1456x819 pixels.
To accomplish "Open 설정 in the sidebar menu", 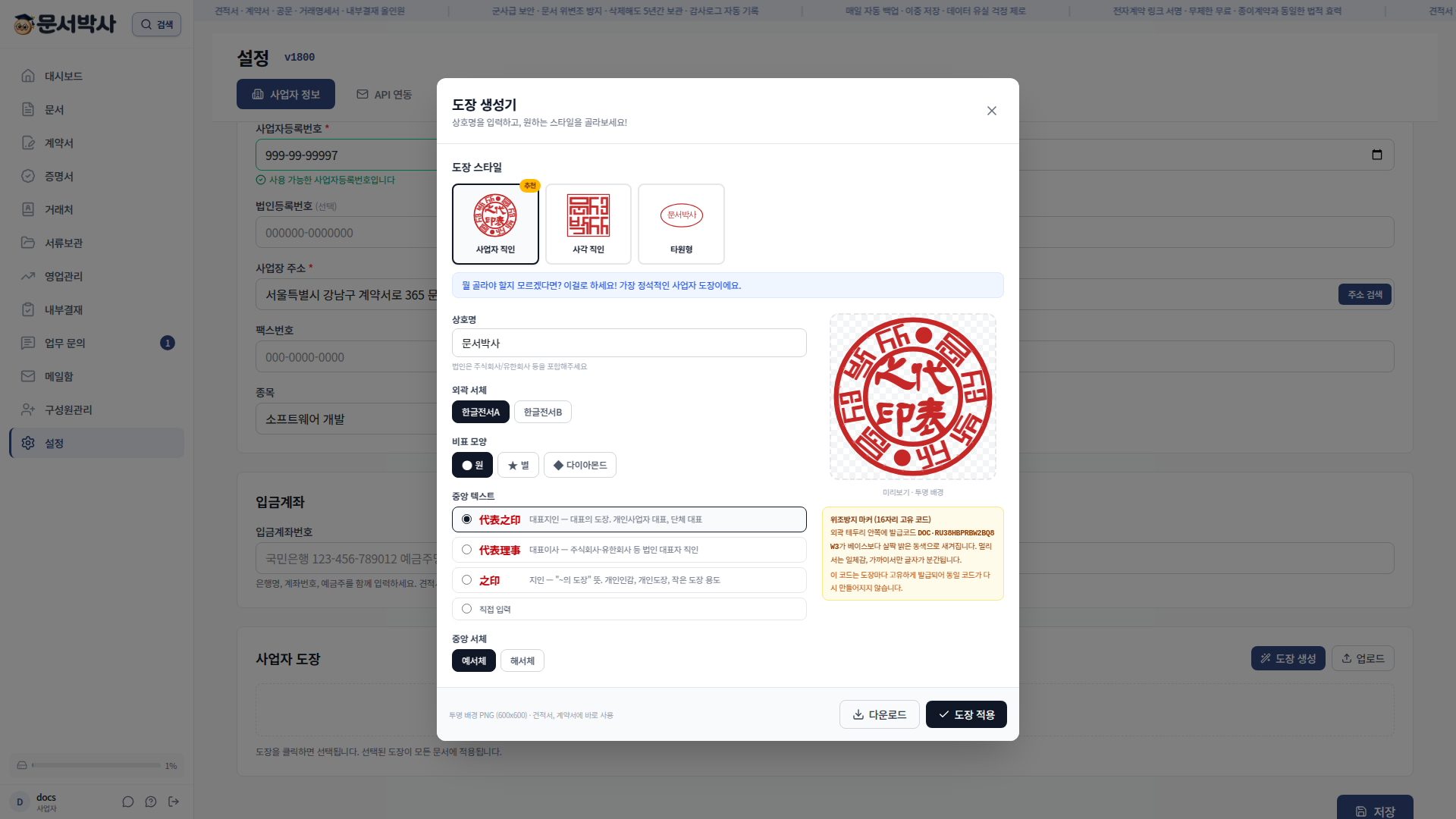I will tap(97, 443).
